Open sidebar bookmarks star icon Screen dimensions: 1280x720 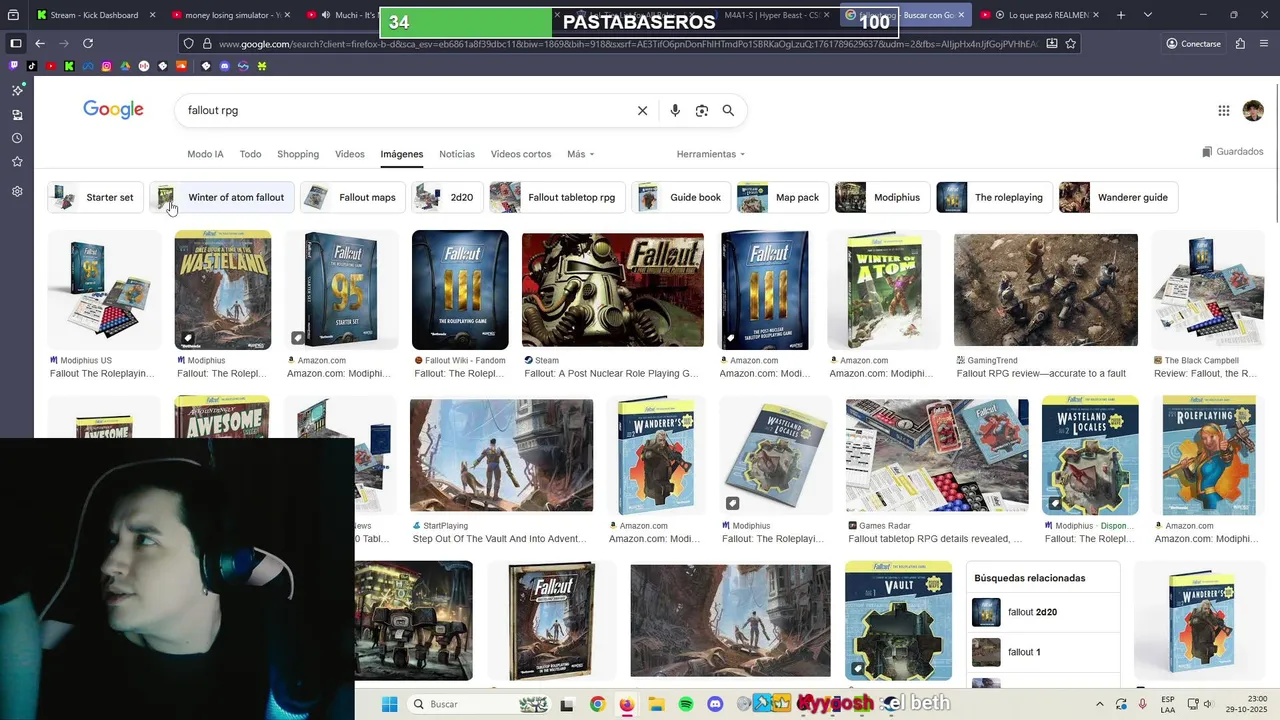tap(17, 162)
